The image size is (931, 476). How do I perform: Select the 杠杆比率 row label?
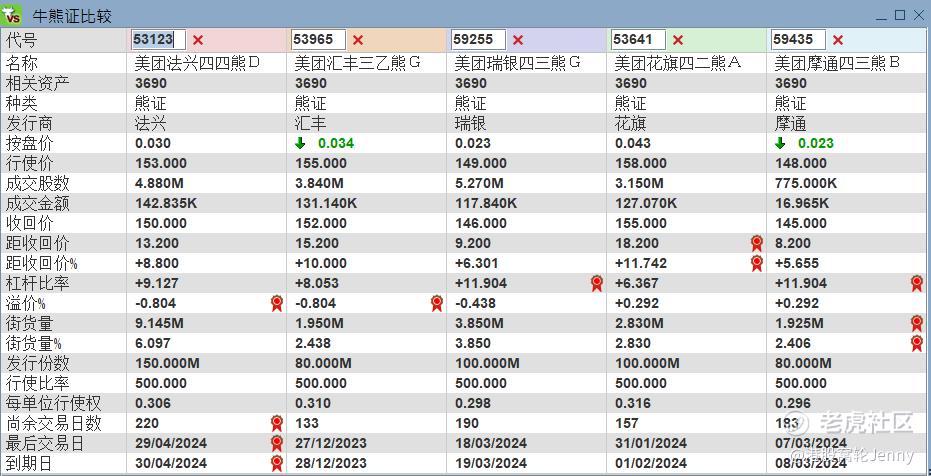point(37,283)
